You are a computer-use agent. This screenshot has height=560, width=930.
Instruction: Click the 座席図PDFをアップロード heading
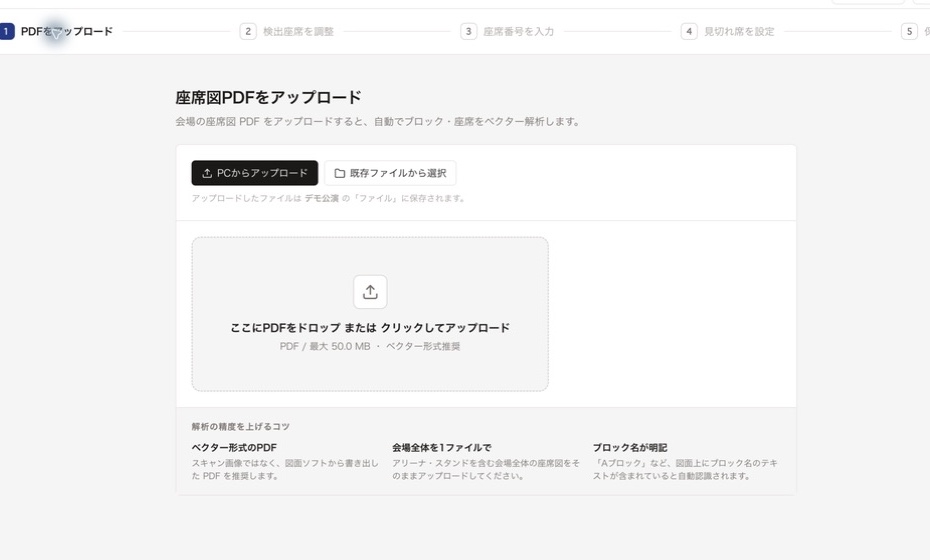pyautogui.click(x=268, y=97)
